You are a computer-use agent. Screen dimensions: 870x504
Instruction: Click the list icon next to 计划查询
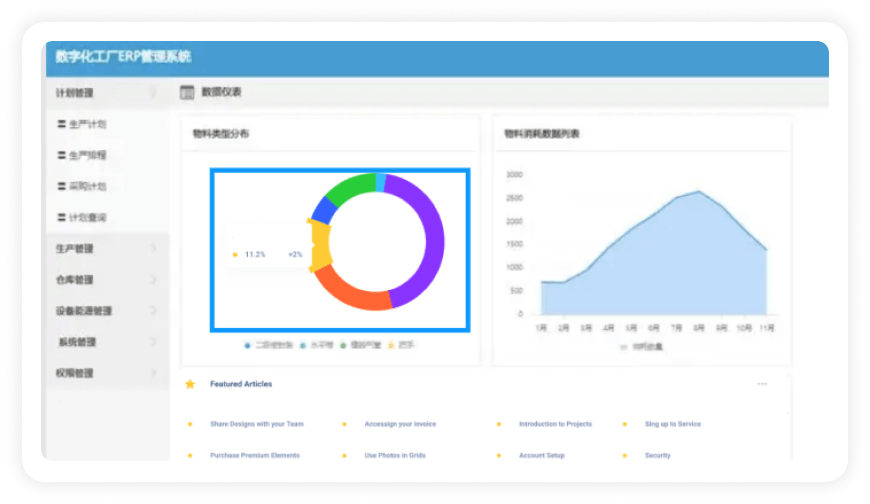pyautogui.click(x=62, y=217)
